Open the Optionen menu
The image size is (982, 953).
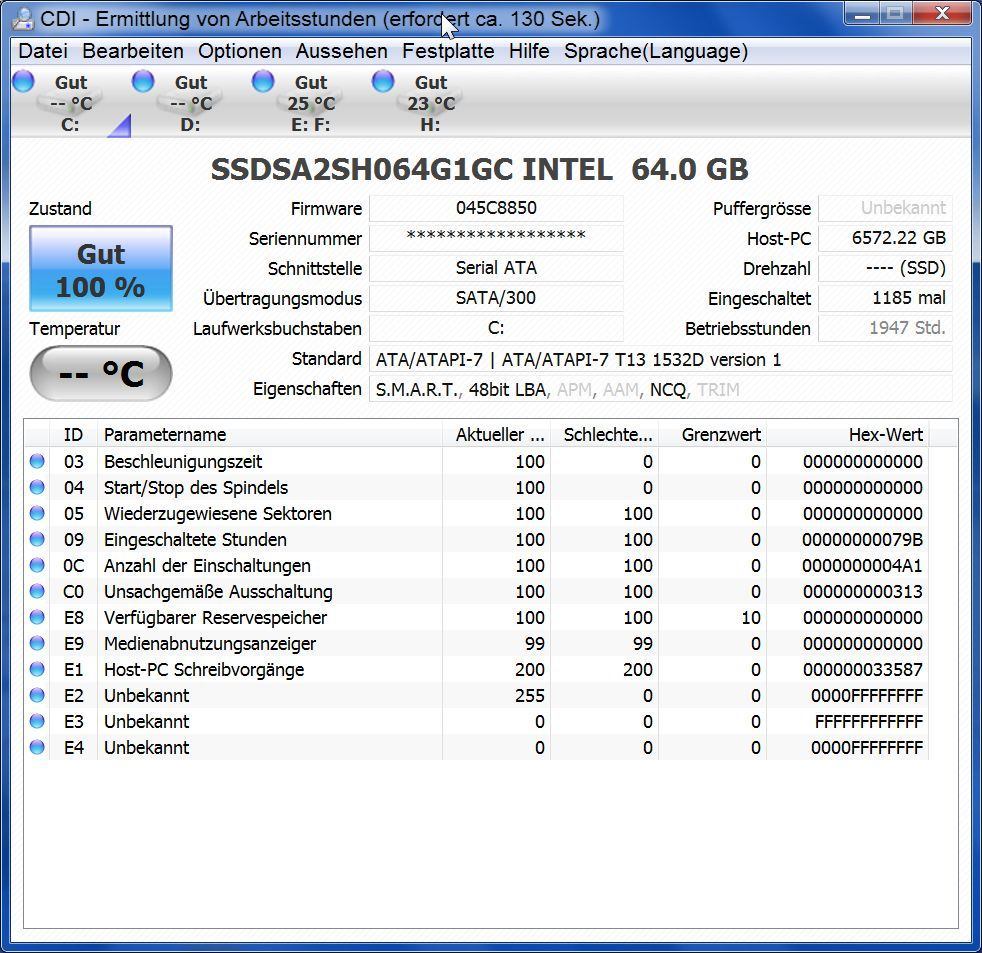pos(239,51)
